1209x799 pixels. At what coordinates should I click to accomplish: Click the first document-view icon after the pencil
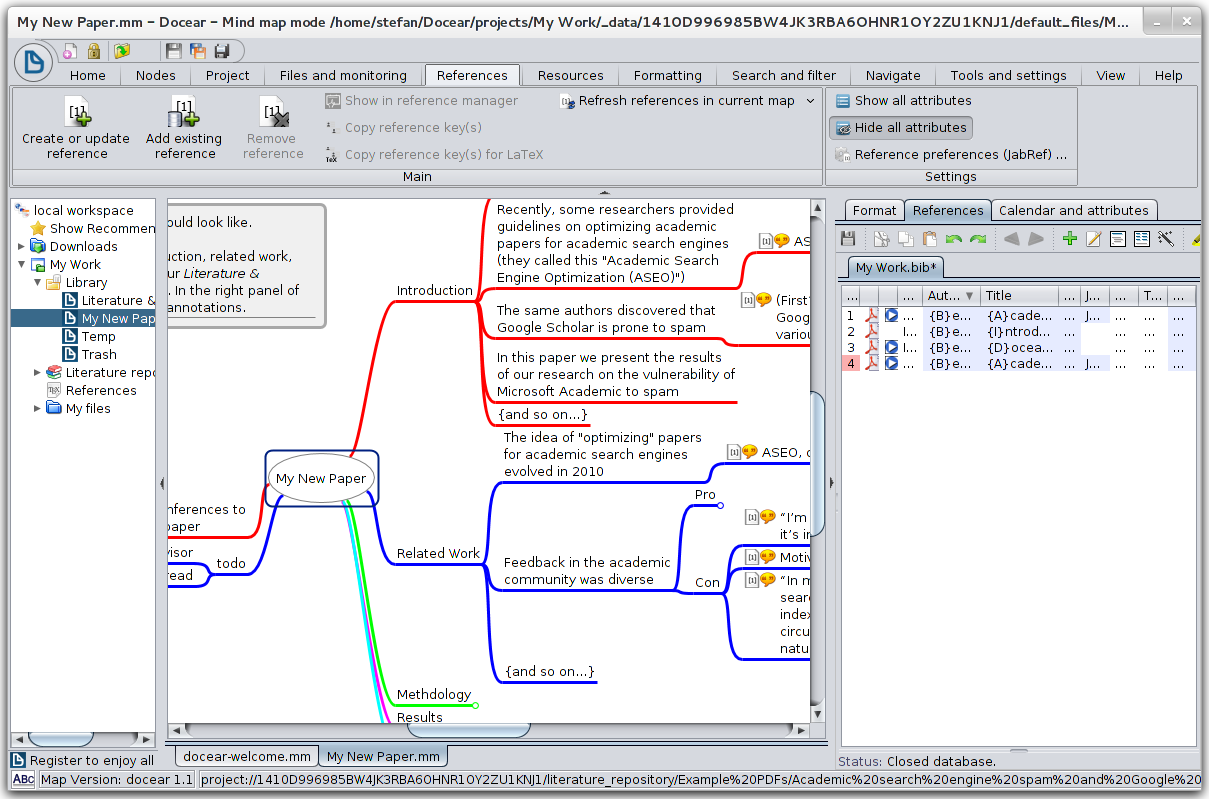coord(1118,239)
